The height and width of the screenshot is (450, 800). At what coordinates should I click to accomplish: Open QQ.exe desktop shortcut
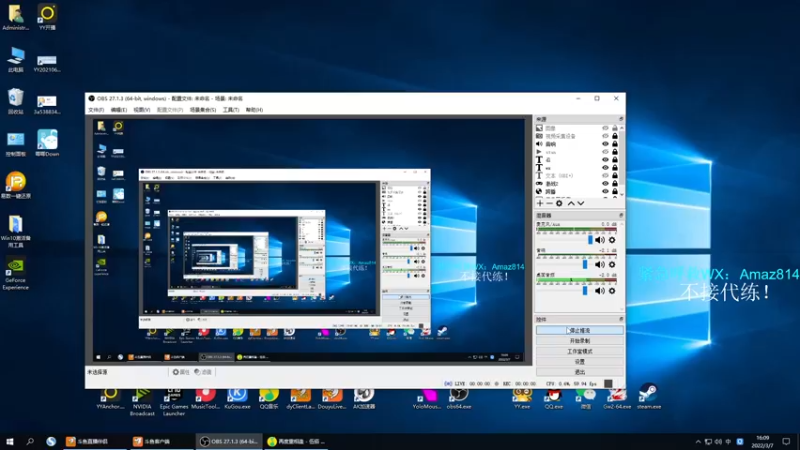pyautogui.click(x=553, y=398)
